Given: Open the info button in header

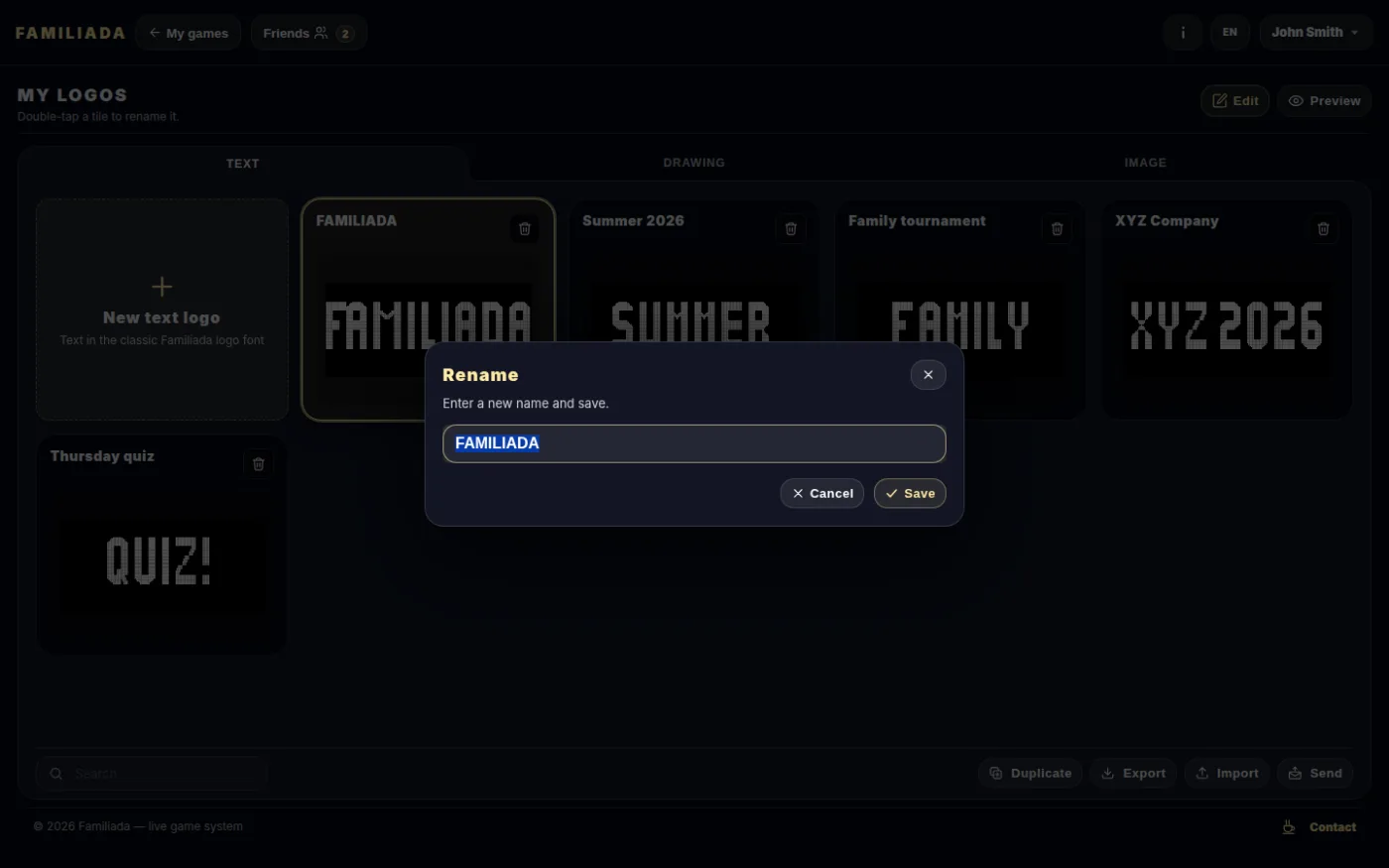Looking at the screenshot, I should pos(1183,33).
